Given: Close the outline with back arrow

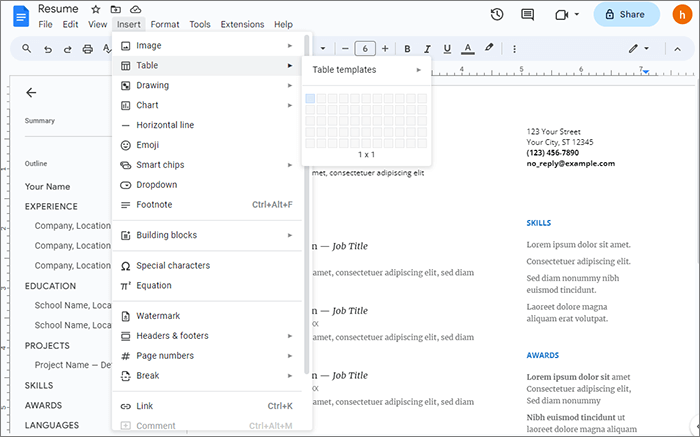Looking at the screenshot, I should point(31,92).
